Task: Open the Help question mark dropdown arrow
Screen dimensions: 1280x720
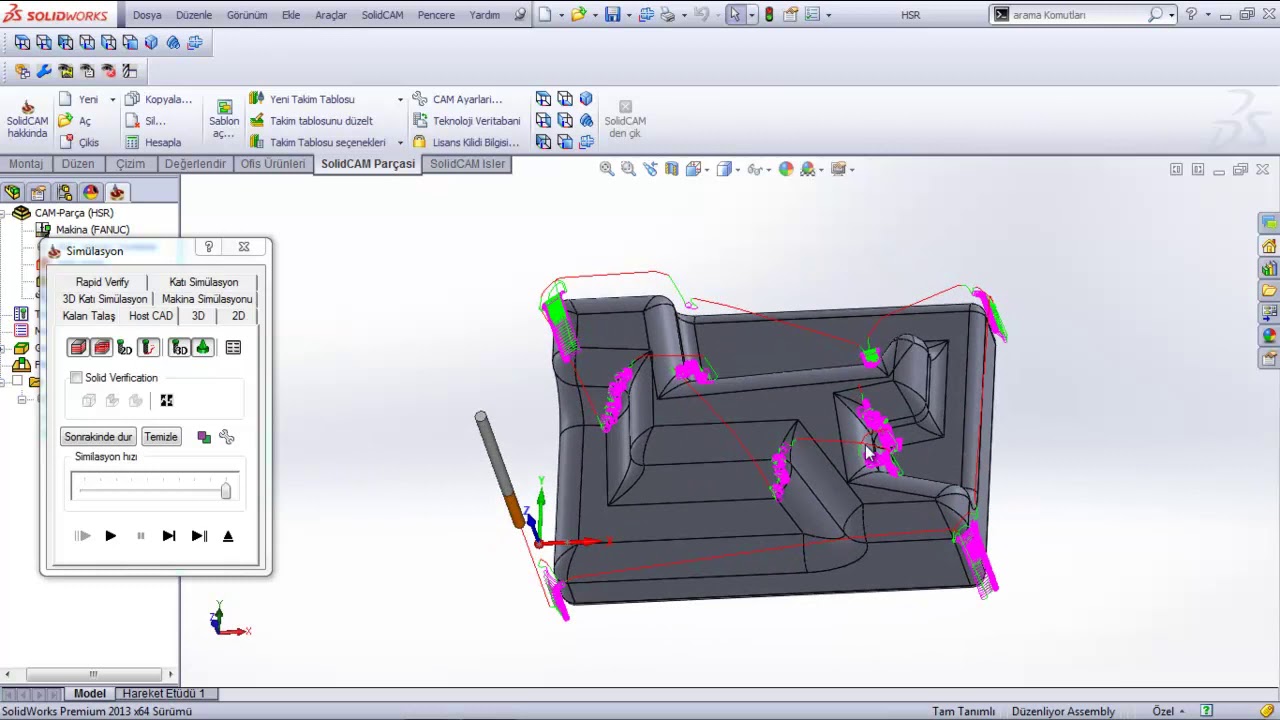Action: point(1208,15)
